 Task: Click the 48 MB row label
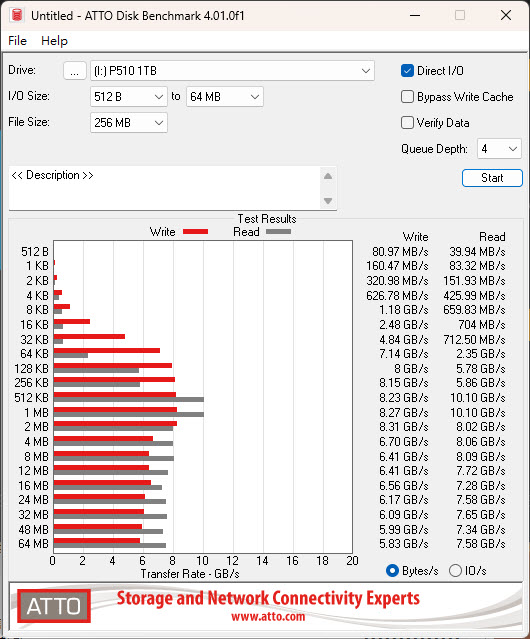(x=33, y=530)
